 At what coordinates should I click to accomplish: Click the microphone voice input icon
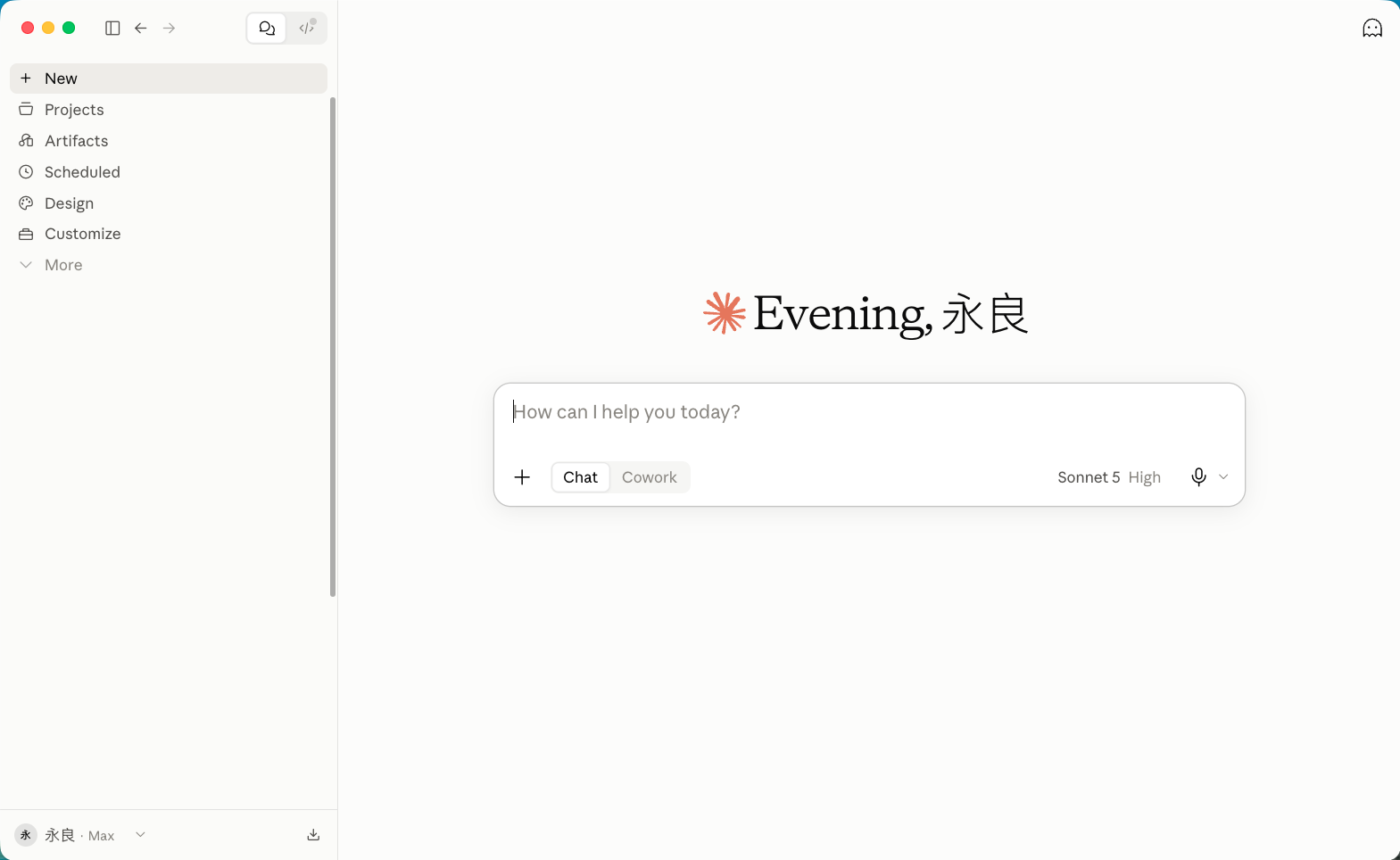point(1199,477)
